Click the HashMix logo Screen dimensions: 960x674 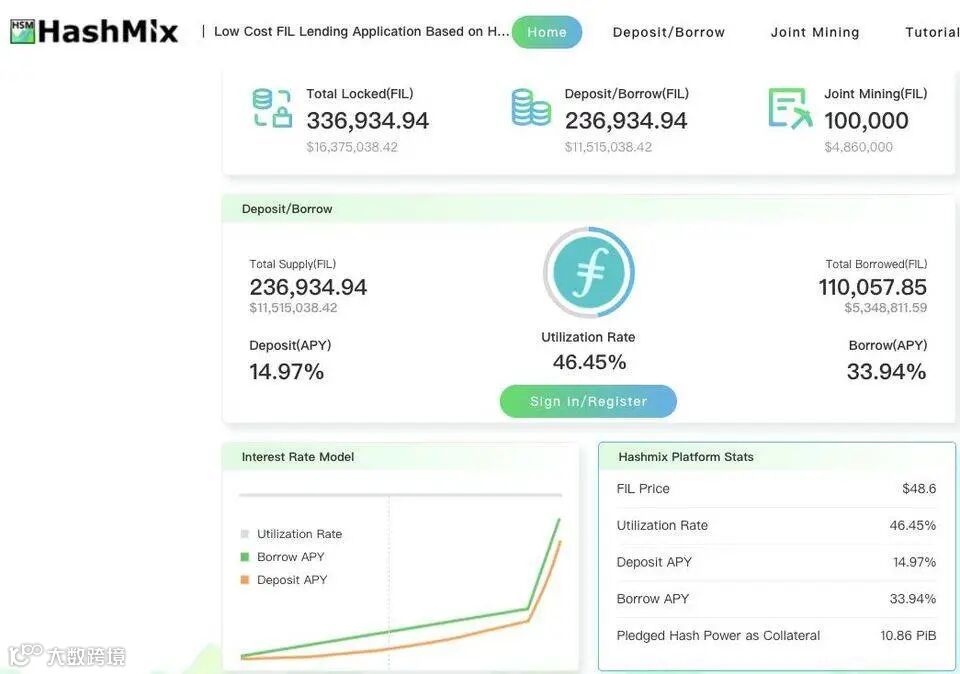[x=94, y=31]
